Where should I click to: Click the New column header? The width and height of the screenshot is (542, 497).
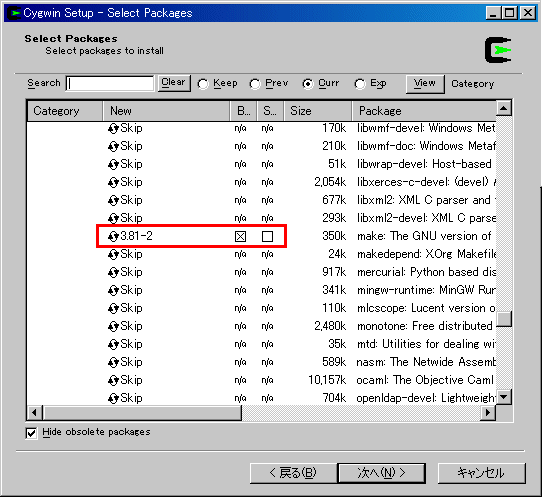(x=166, y=111)
